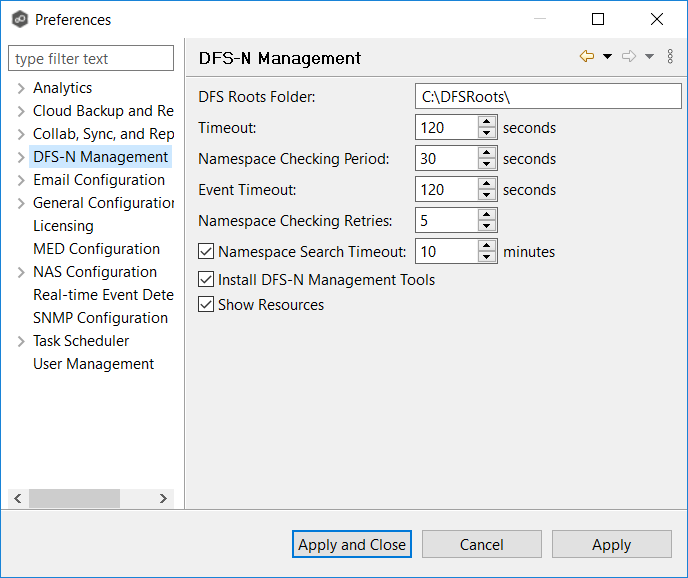
Task: Decrease the Namespace Checking Retries value
Action: pos(487,226)
